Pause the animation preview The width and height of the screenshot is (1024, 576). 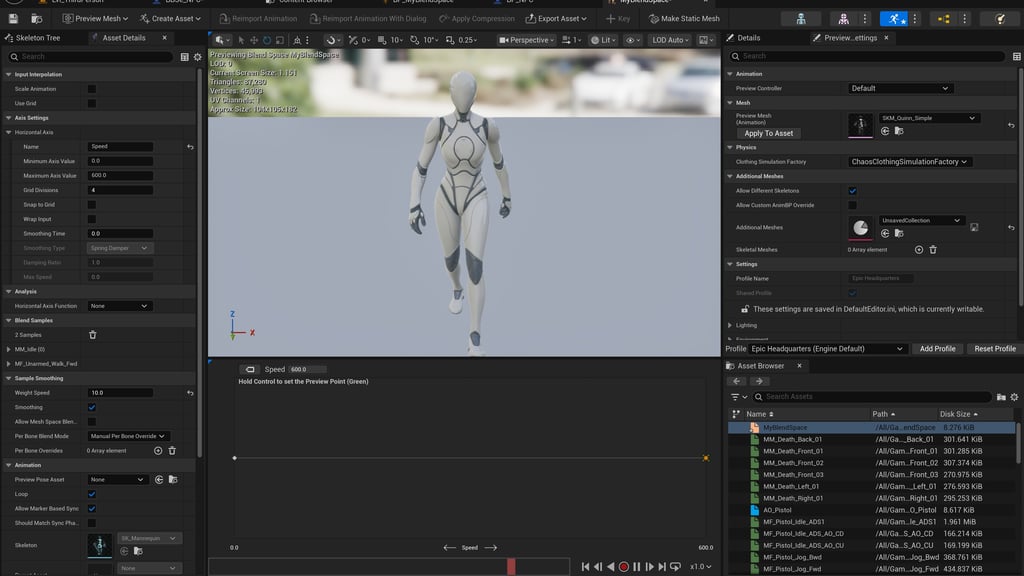click(637, 567)
